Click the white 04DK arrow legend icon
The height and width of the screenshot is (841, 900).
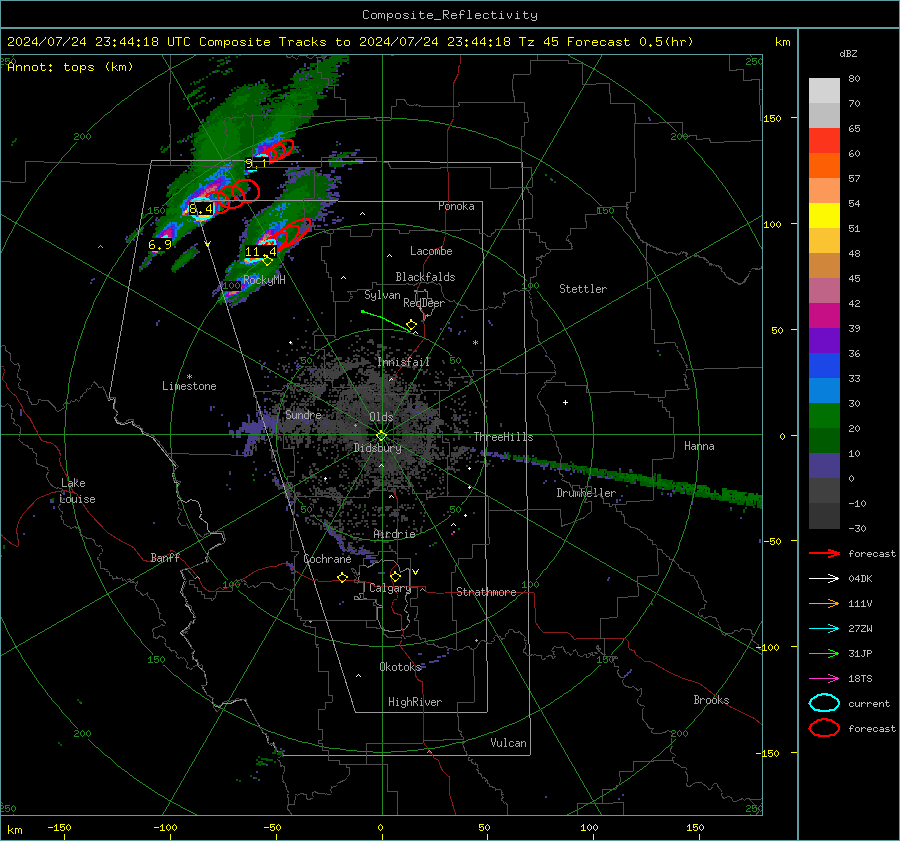[824, 579]
